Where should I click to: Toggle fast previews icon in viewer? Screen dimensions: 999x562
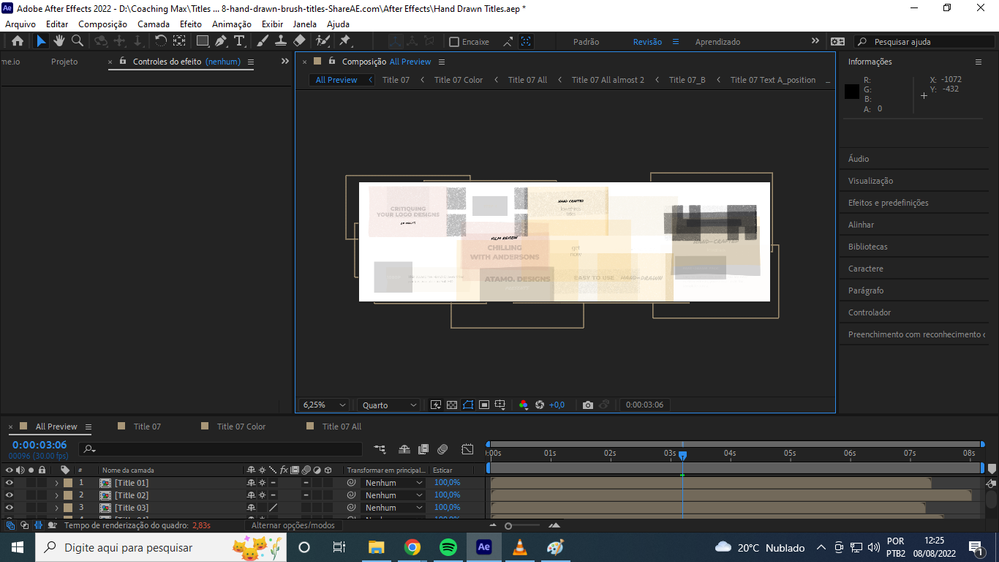pyautogui.click(x=436, y=405)
